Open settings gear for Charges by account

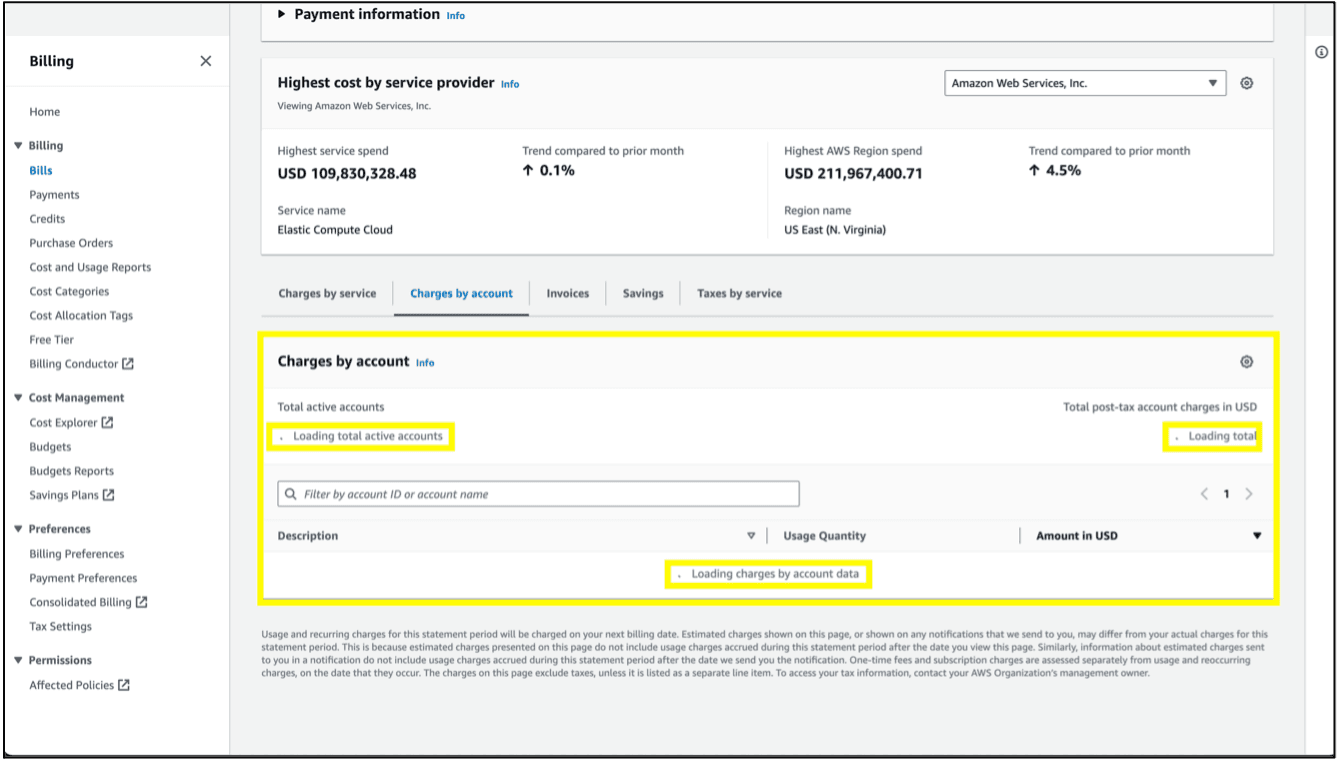click(x=1247, y=362)
